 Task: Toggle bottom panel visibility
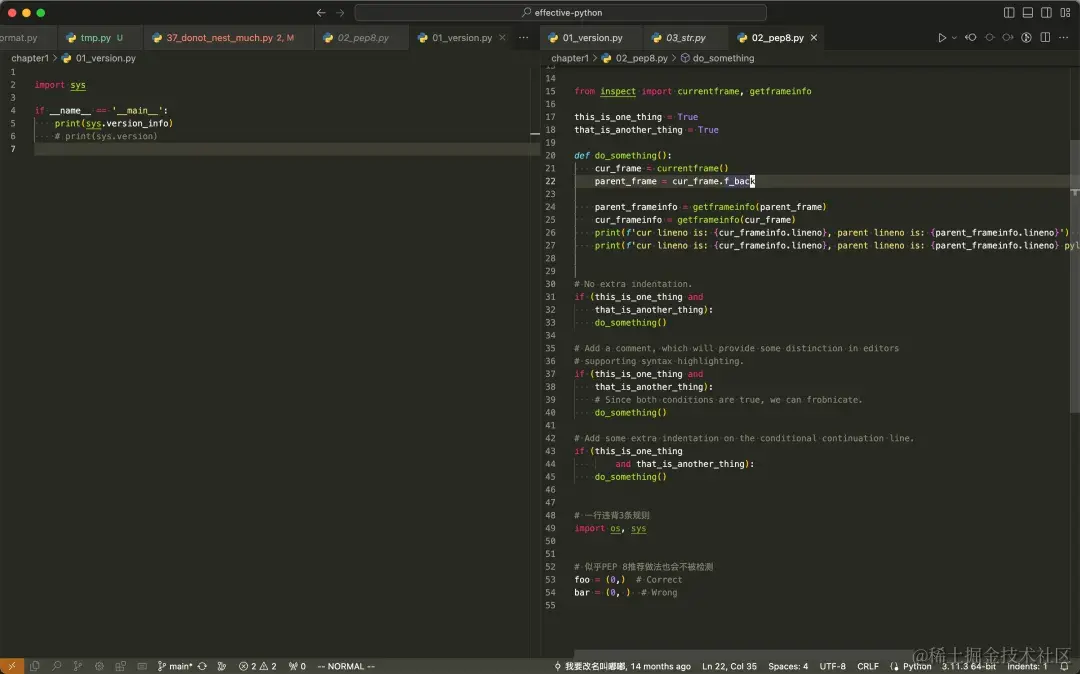point(1028,12)
